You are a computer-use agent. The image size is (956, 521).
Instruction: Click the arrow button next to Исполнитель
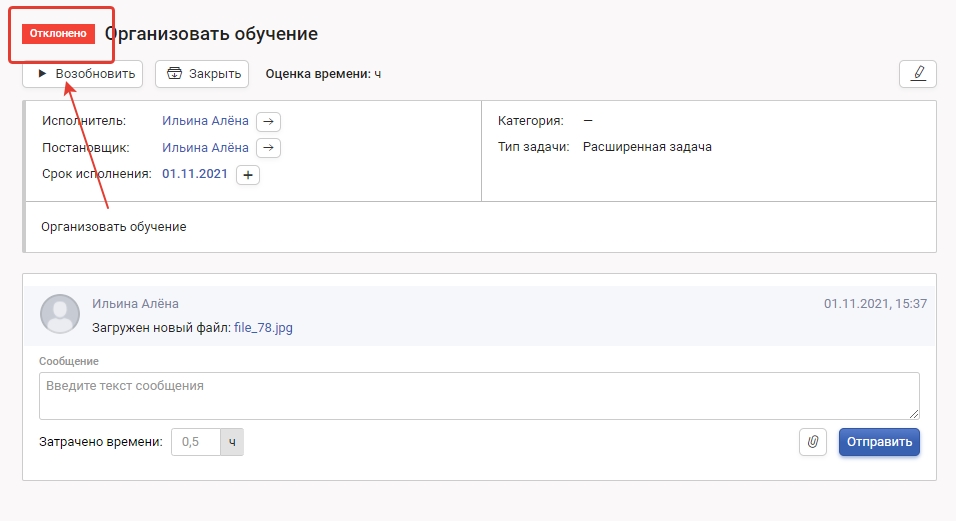click(x=268, y=121)
